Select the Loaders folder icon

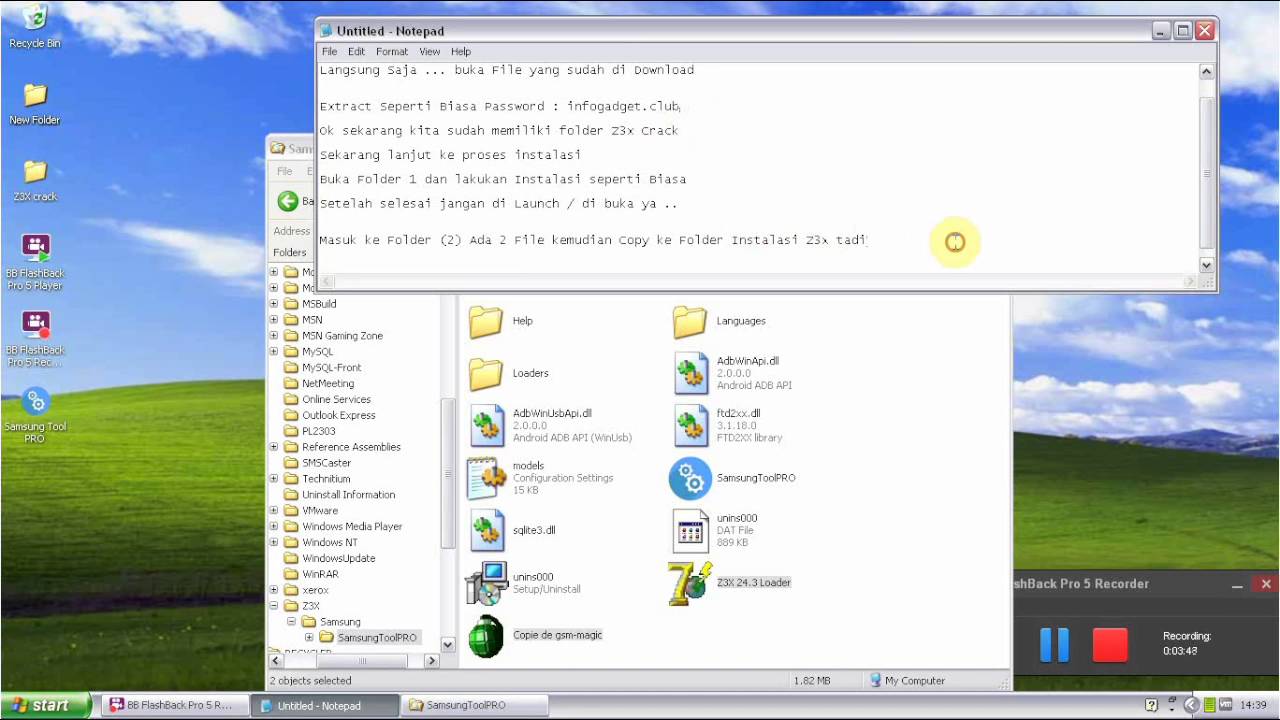[x=486, y=373]
